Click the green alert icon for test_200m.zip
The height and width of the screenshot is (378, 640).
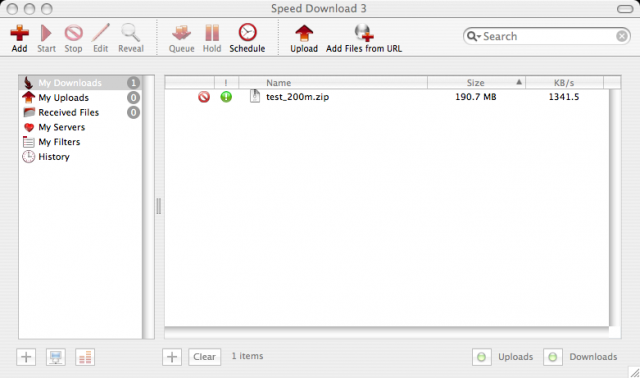(x=226, y=97)
